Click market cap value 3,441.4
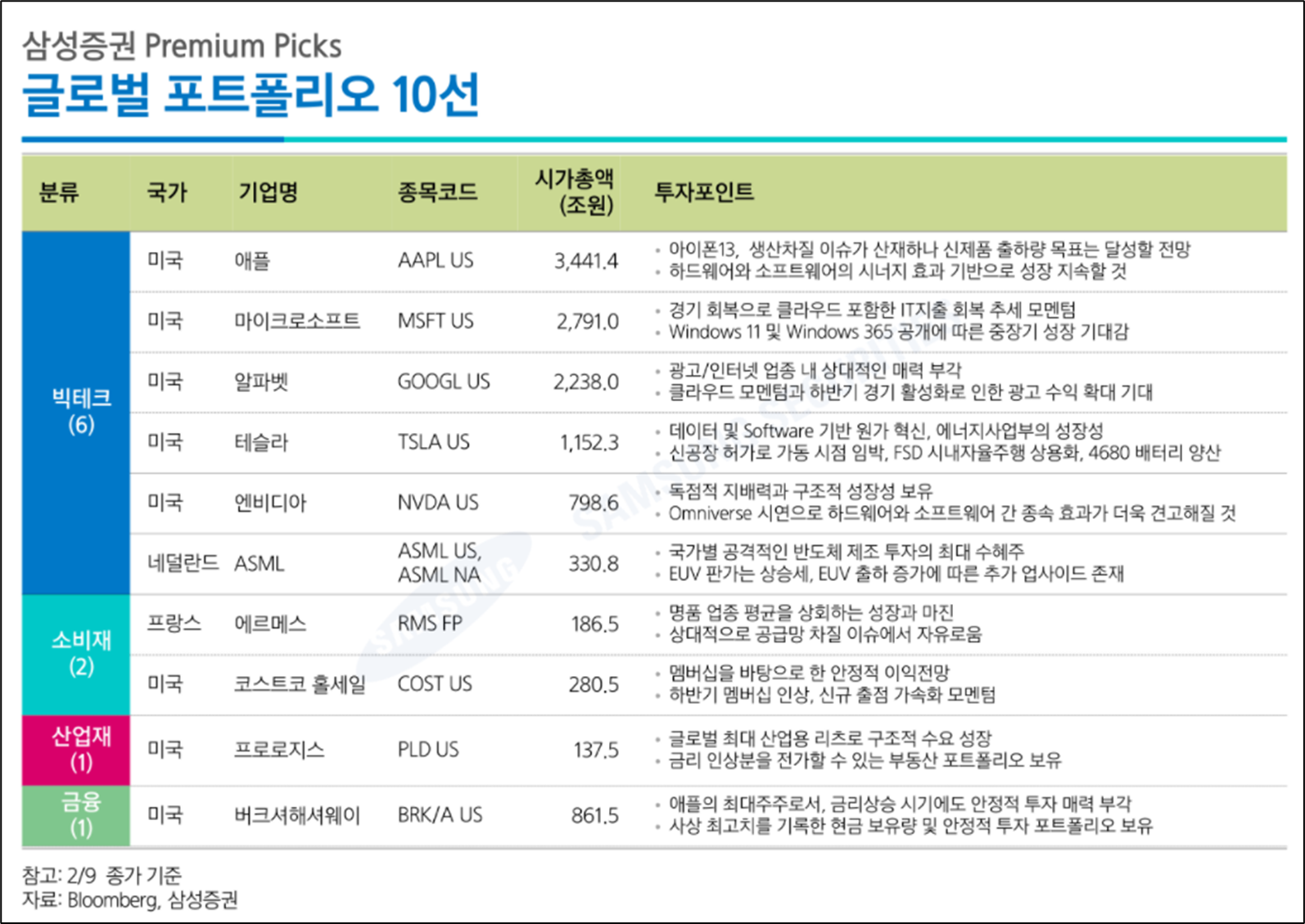The height and width of the screenshot is (924, 1305). (x=586, y=261)
